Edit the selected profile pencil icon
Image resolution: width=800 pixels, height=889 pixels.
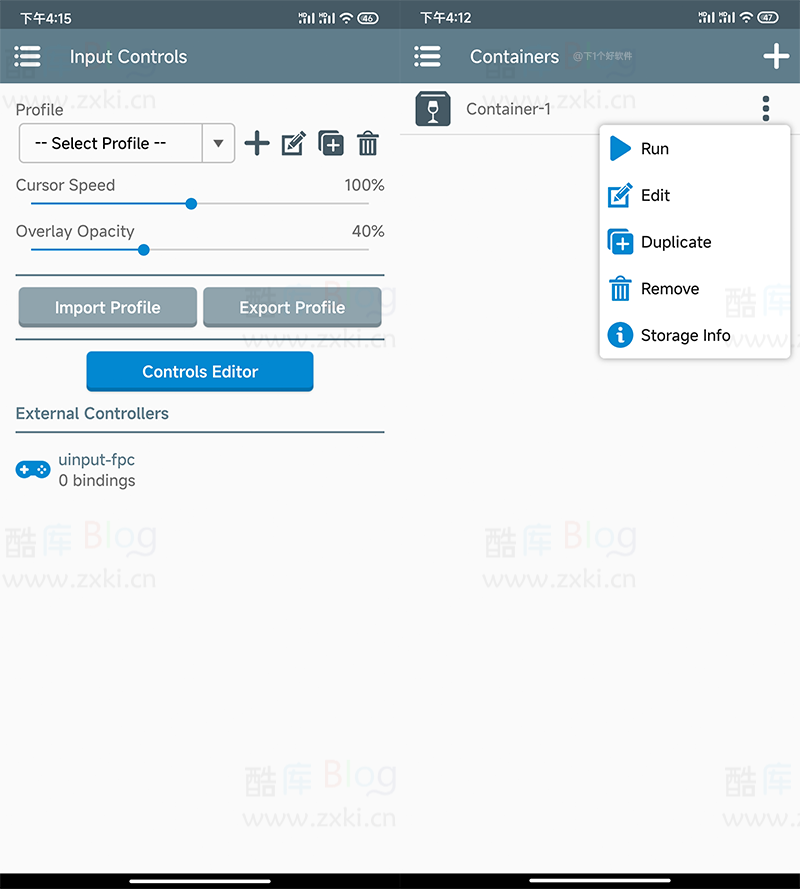coord(294,143)
